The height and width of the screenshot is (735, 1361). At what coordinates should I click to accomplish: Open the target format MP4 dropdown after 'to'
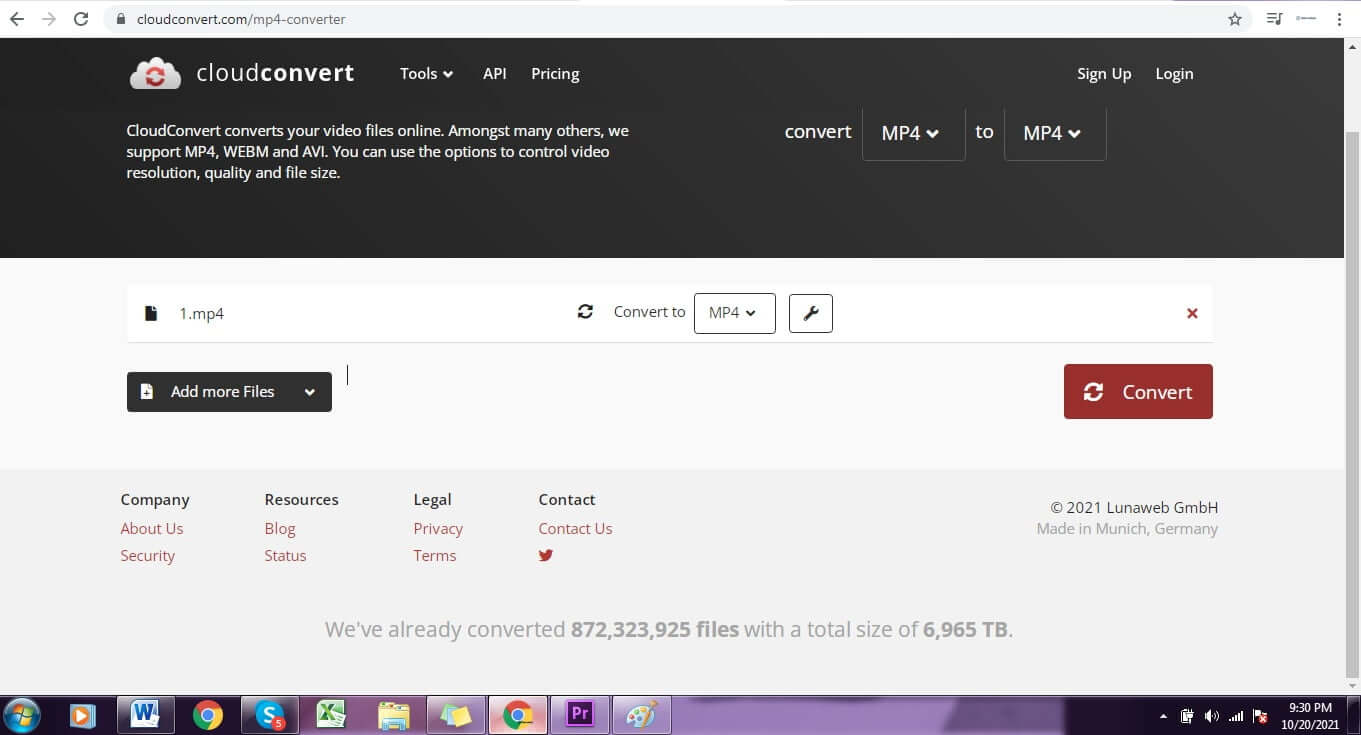pyautogui.click(x=1055, y=132)
